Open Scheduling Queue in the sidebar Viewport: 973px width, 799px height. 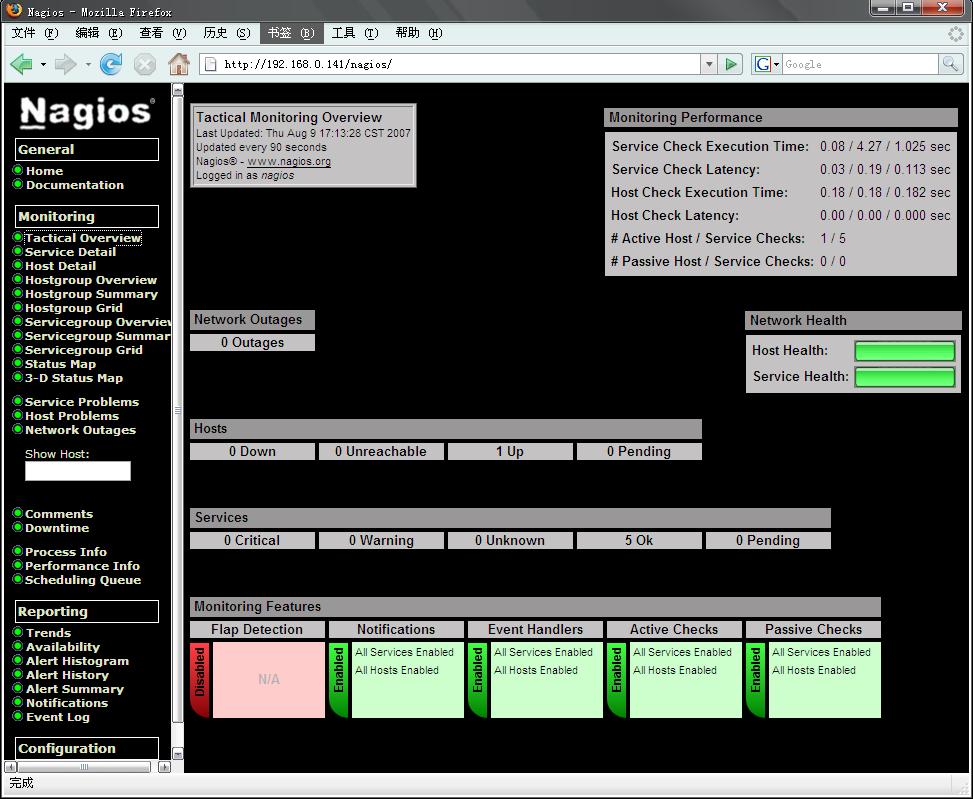click(x=83, y=579)
